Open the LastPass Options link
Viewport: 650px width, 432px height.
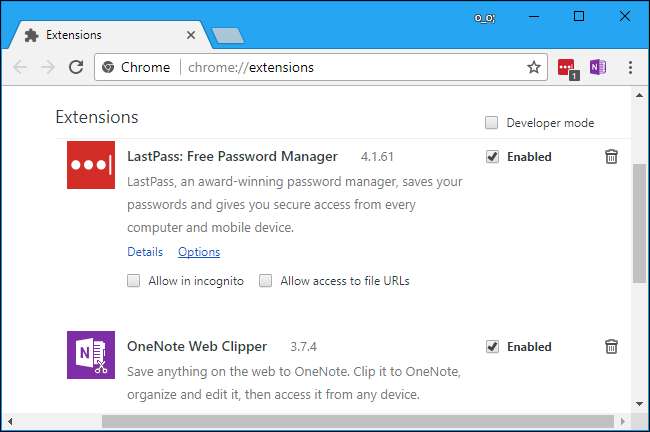199,252
